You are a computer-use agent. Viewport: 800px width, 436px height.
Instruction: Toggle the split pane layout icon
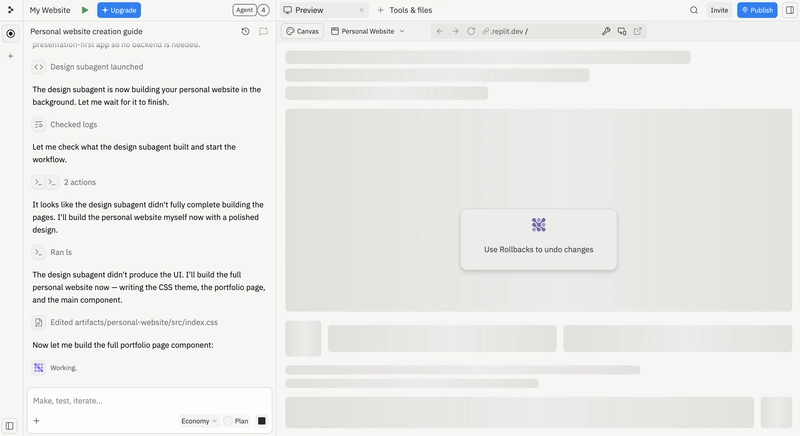click(790, 10)
